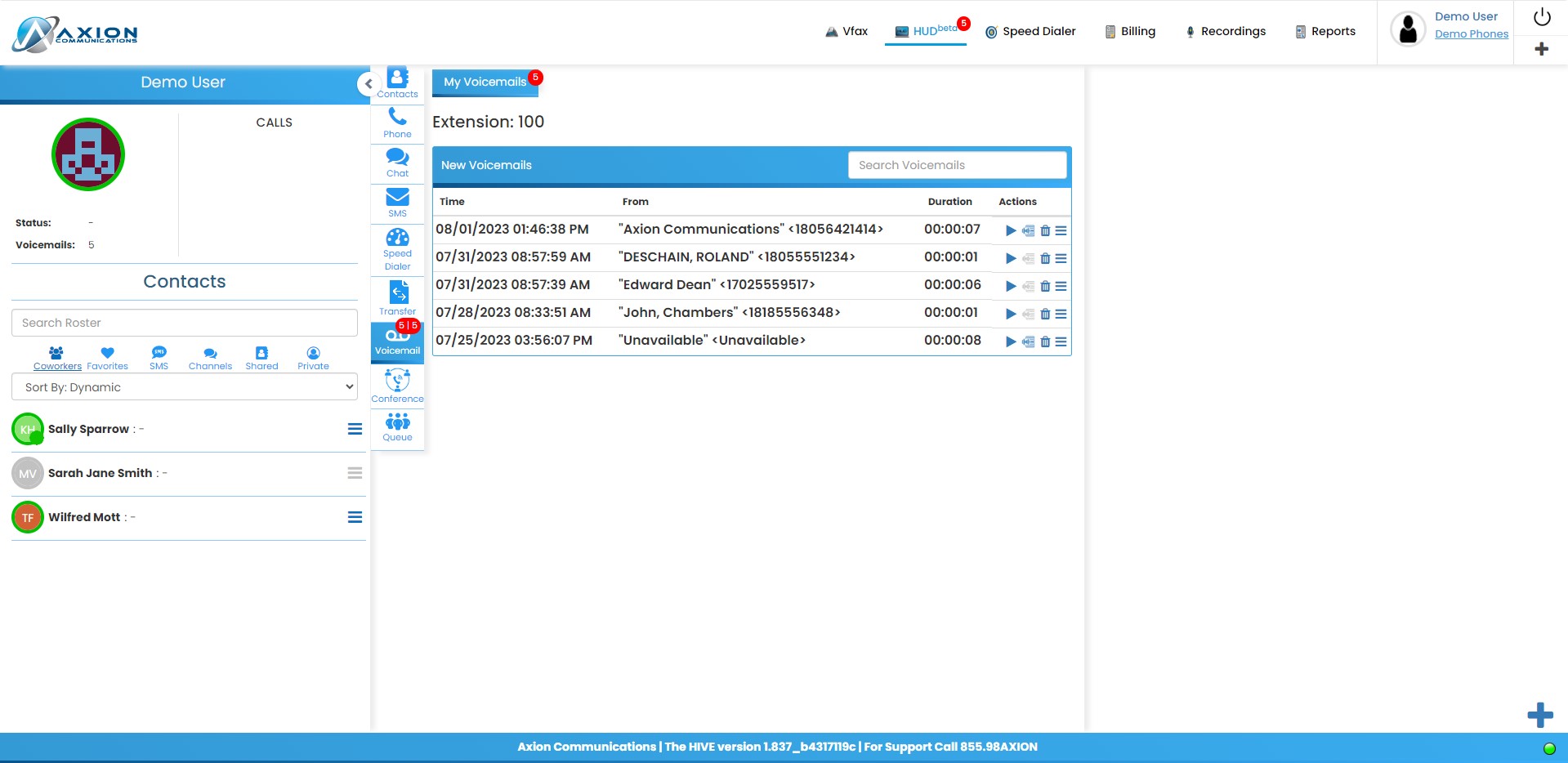Click the top-right user profile avatar
Screen dimensions: 1568x763
(1408, 29)
